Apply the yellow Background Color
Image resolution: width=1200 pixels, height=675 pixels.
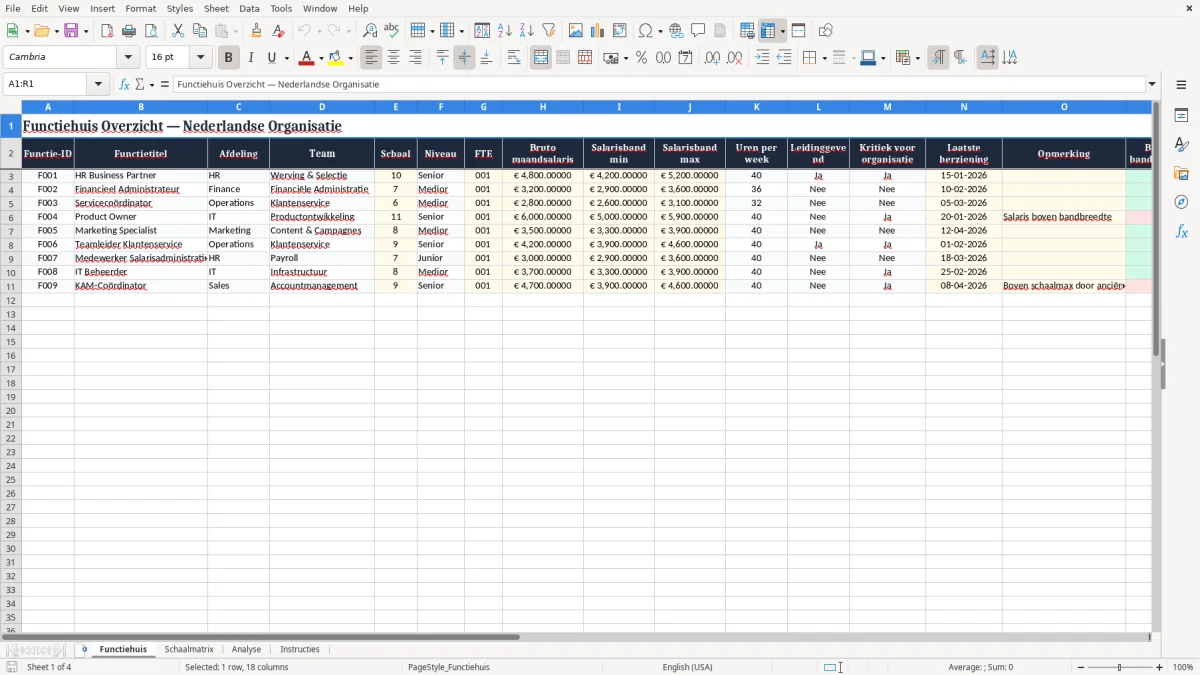click(336, 58)
